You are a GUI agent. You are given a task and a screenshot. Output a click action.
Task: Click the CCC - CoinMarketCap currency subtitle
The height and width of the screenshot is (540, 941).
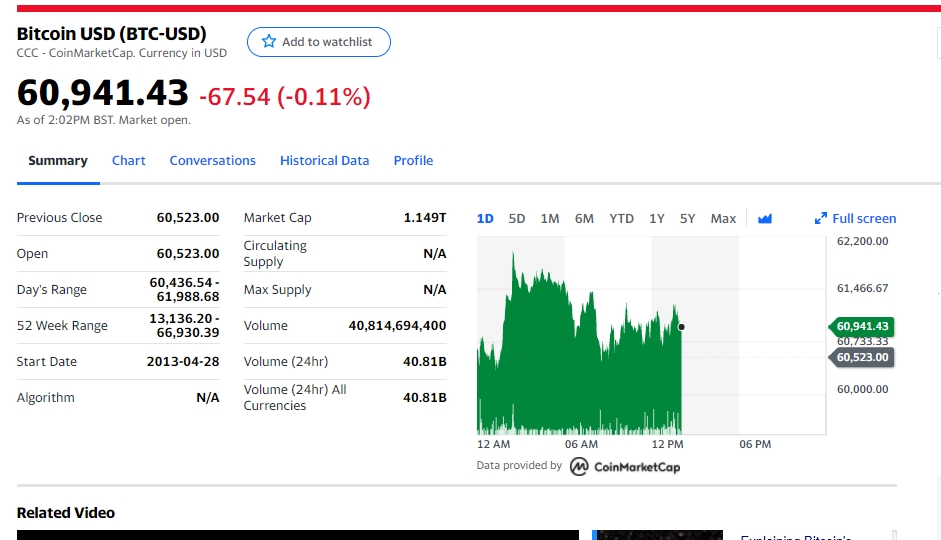(x=122, y=53)
